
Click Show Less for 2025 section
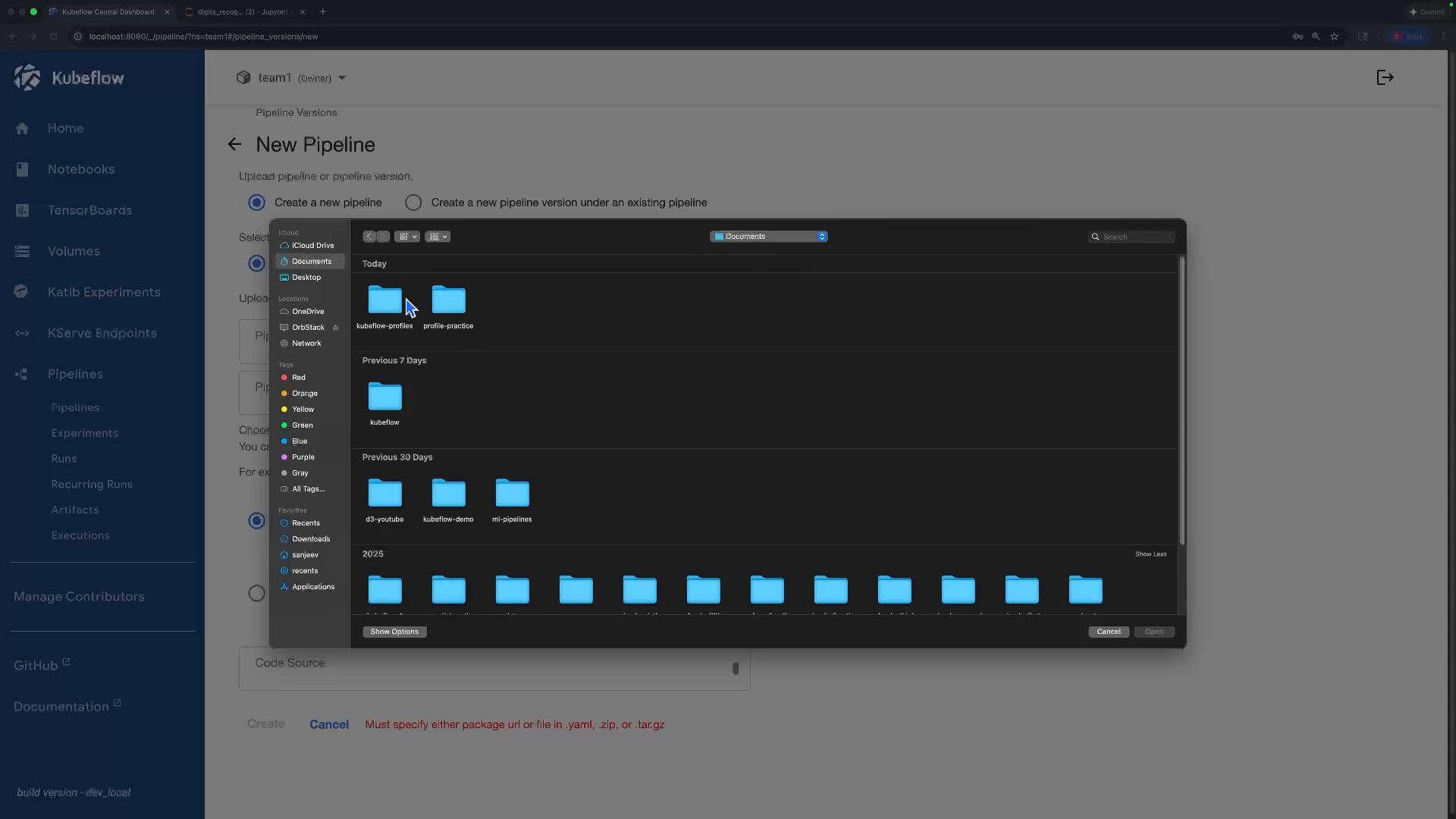click(x=1150, y=554)
